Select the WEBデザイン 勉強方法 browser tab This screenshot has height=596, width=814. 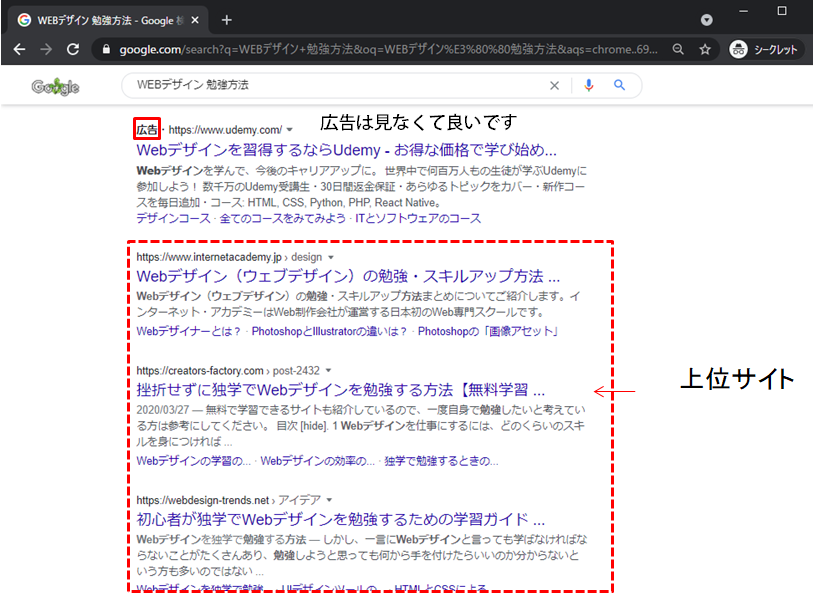pos(106,20)
